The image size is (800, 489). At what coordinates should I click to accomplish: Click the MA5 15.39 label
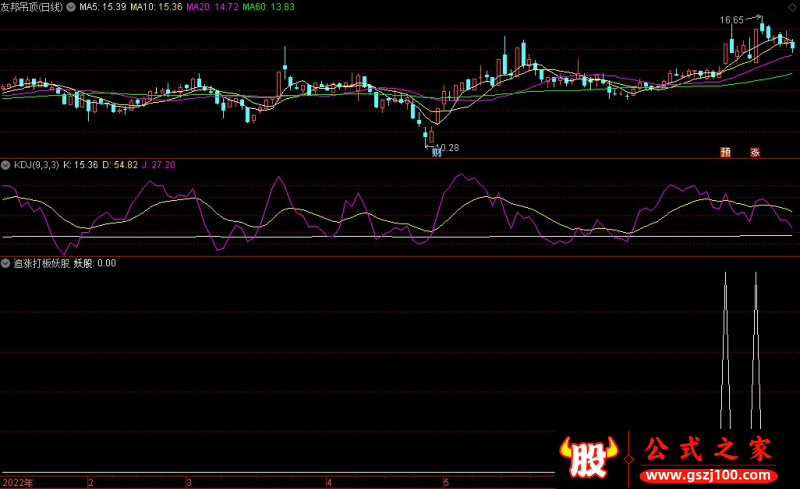tap(103, 7)
